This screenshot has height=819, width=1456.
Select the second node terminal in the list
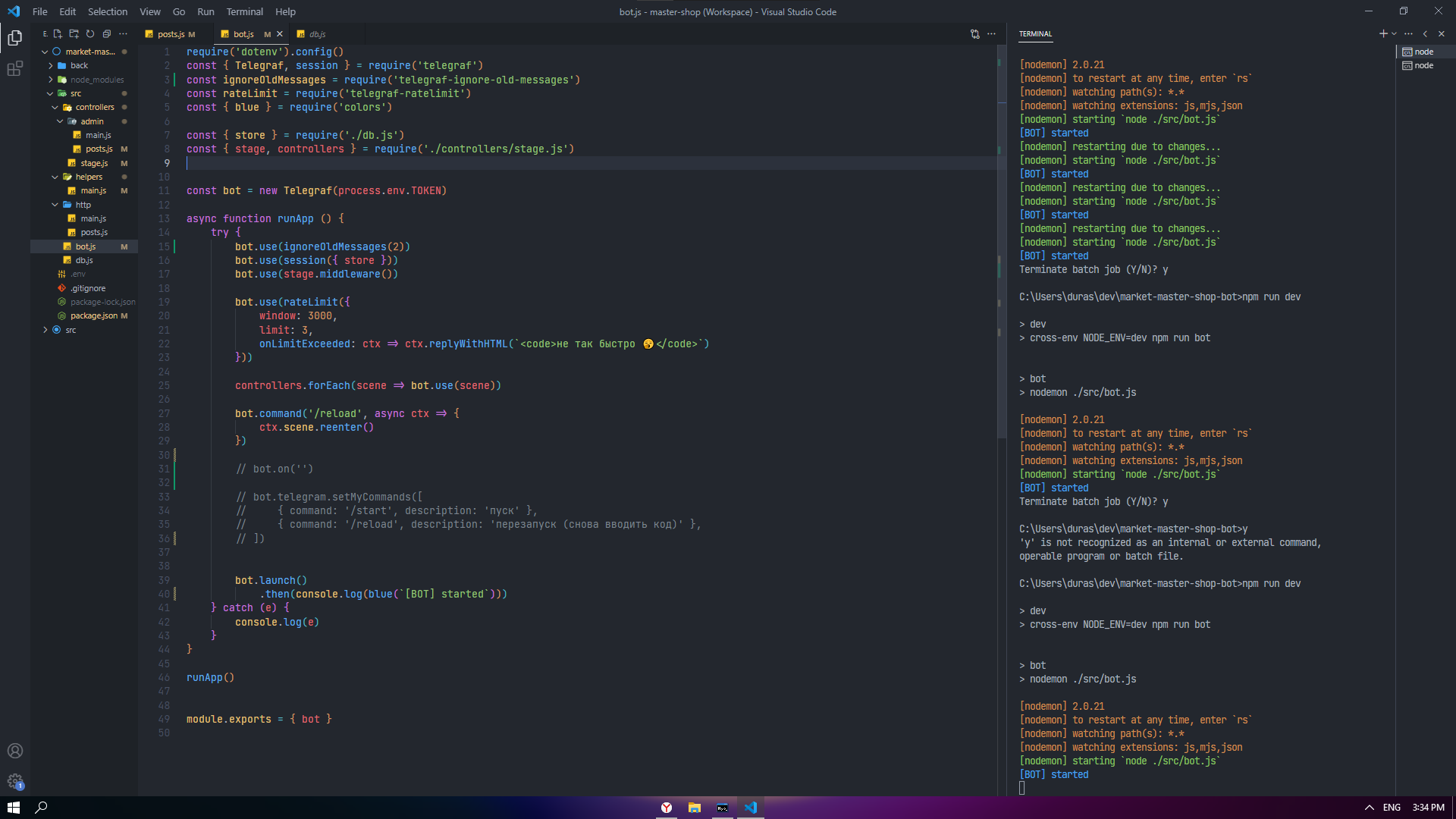tap(1423, 65)
